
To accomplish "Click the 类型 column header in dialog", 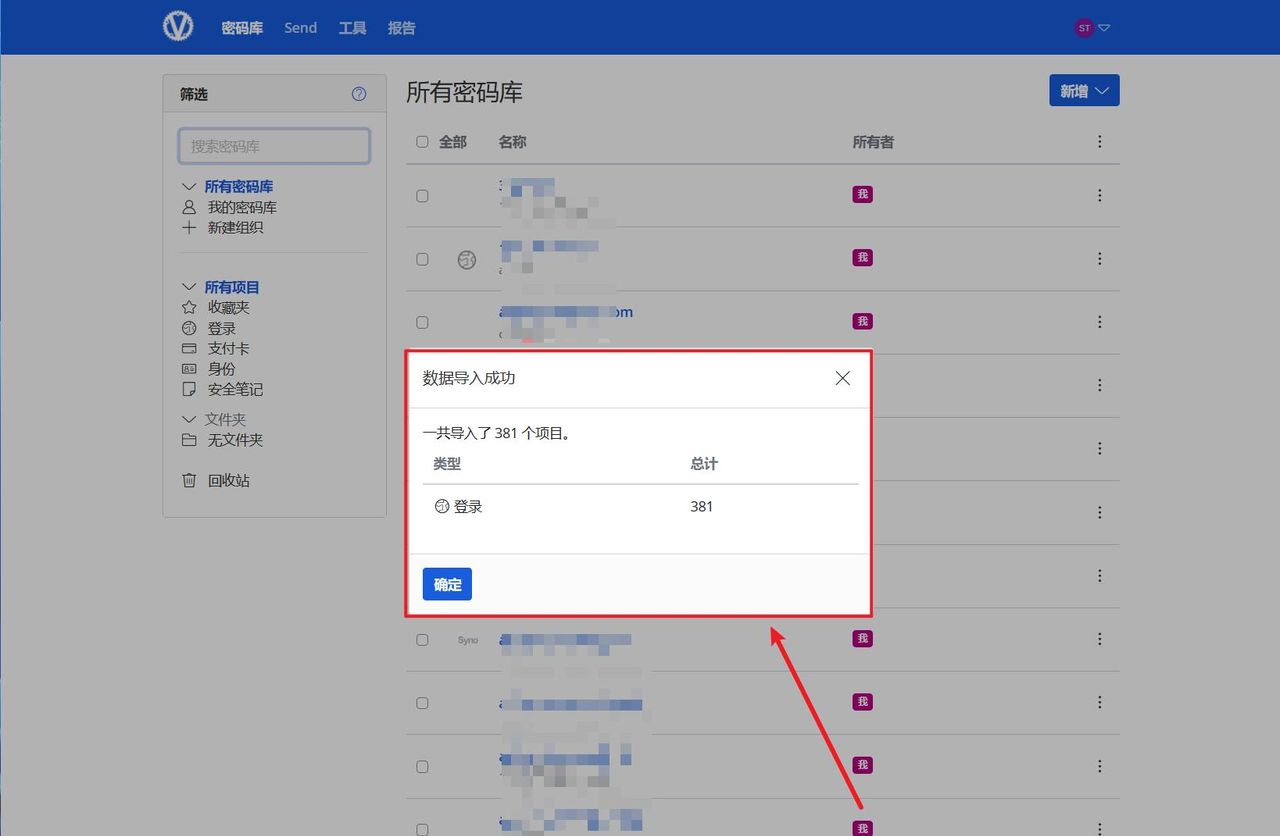I will (447, 464).
